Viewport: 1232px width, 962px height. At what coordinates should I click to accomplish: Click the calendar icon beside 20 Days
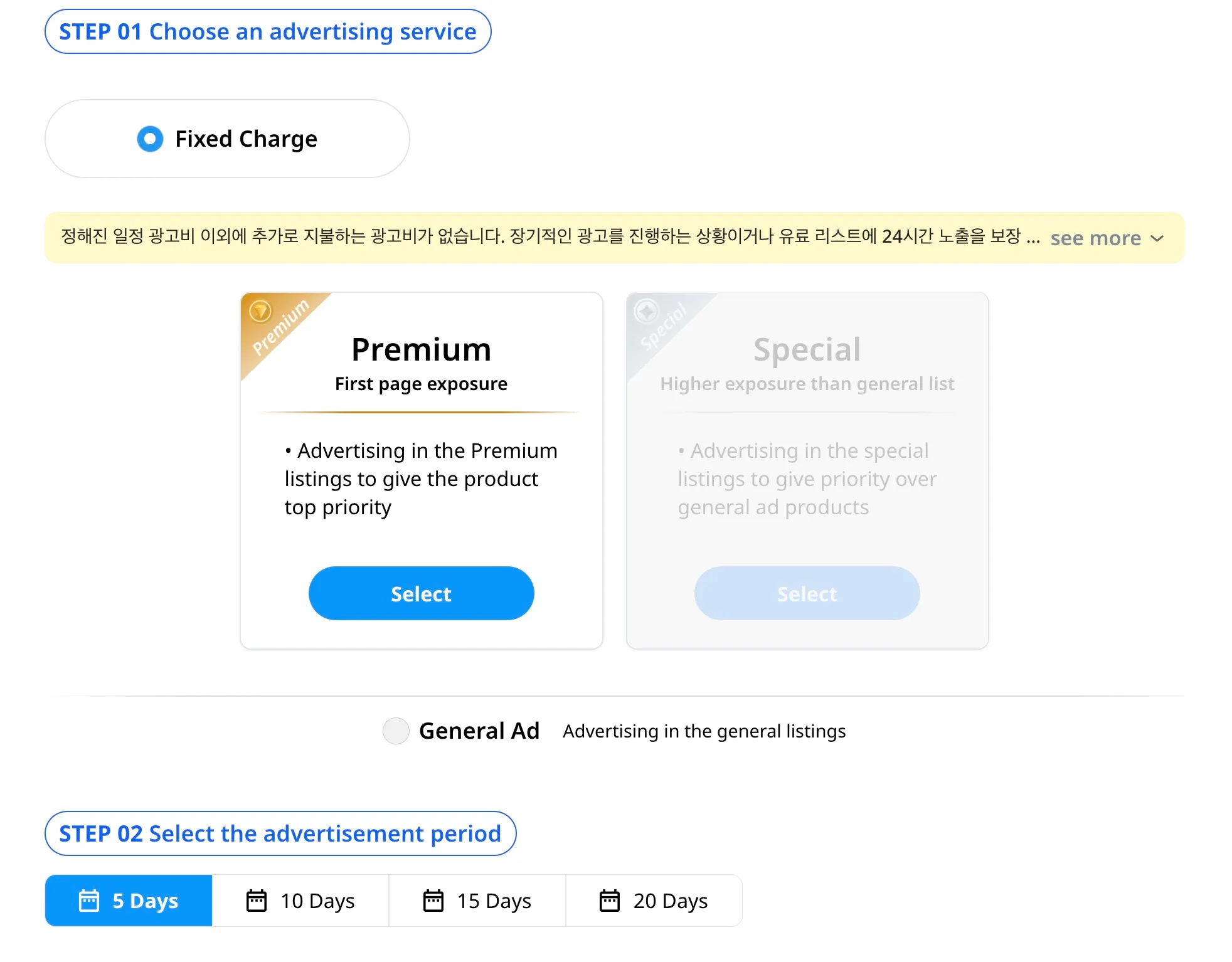(x=610, y=901)
